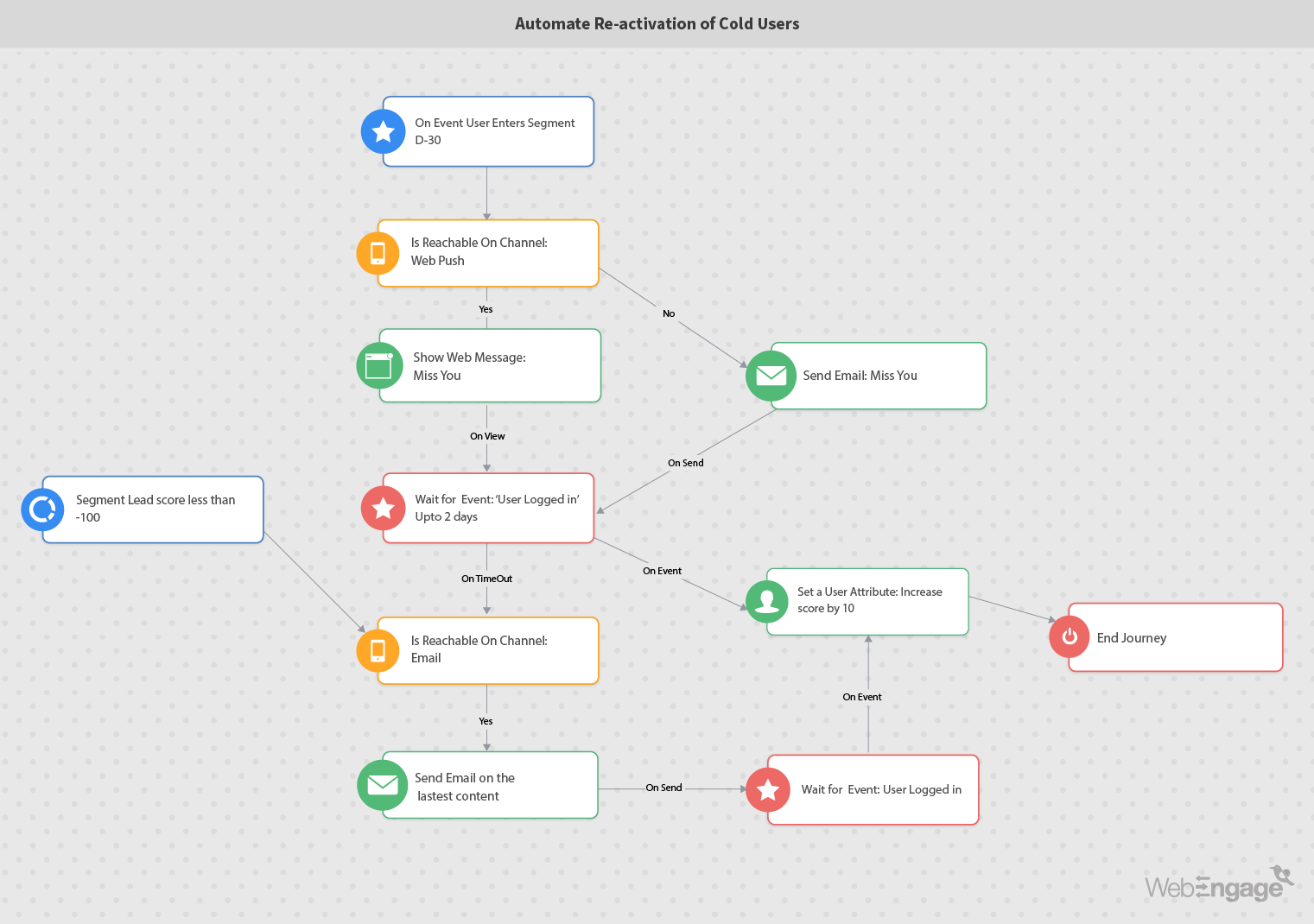Click the red power icon on End Journey

[x=1070, y=637]
